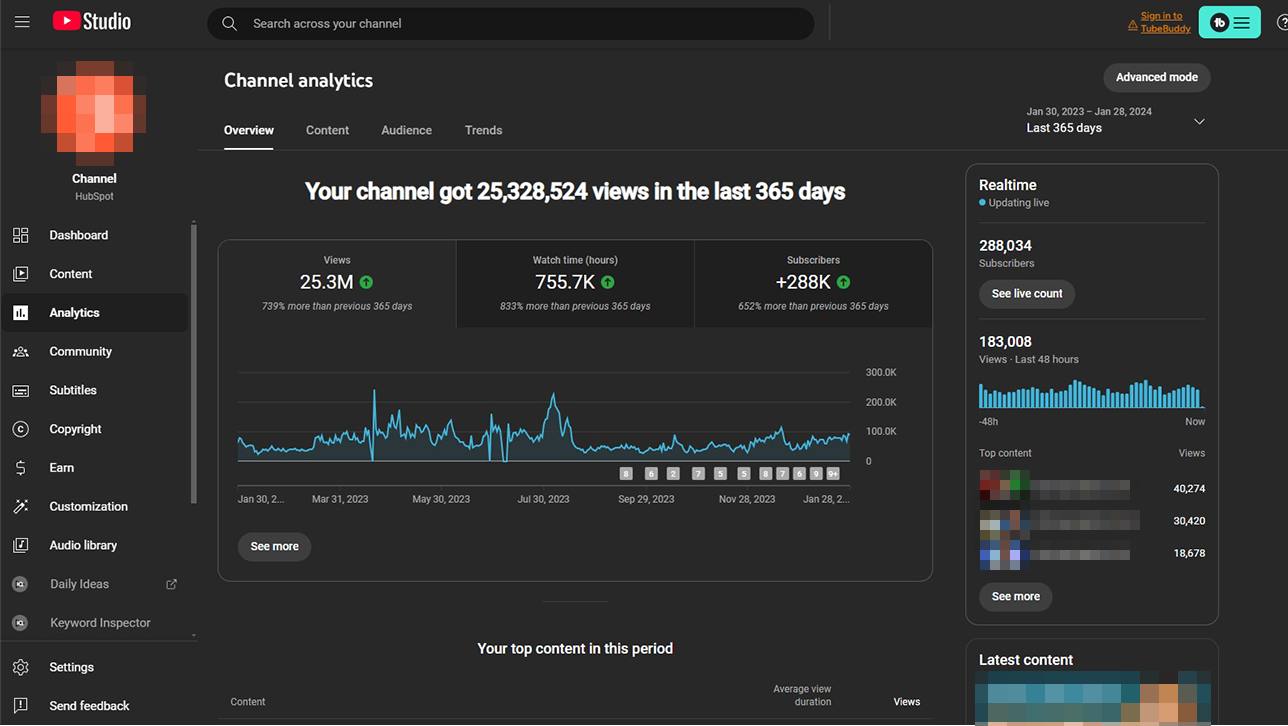Click the Daily Ideas external link icon

coord(171,584)
